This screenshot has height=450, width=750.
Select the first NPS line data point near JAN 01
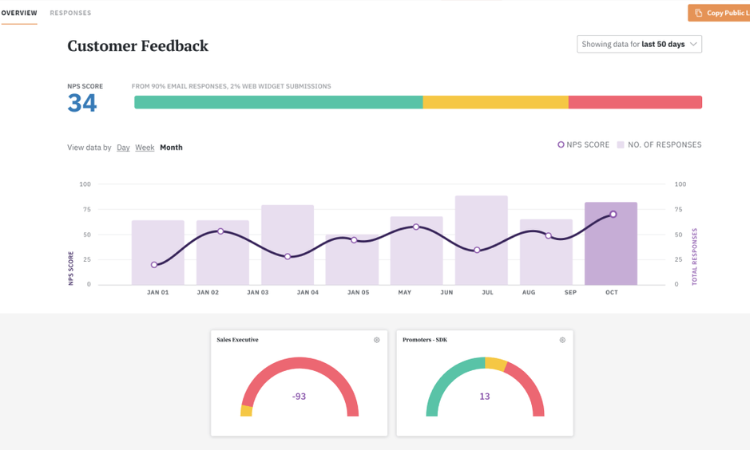[x=154, y=264]
